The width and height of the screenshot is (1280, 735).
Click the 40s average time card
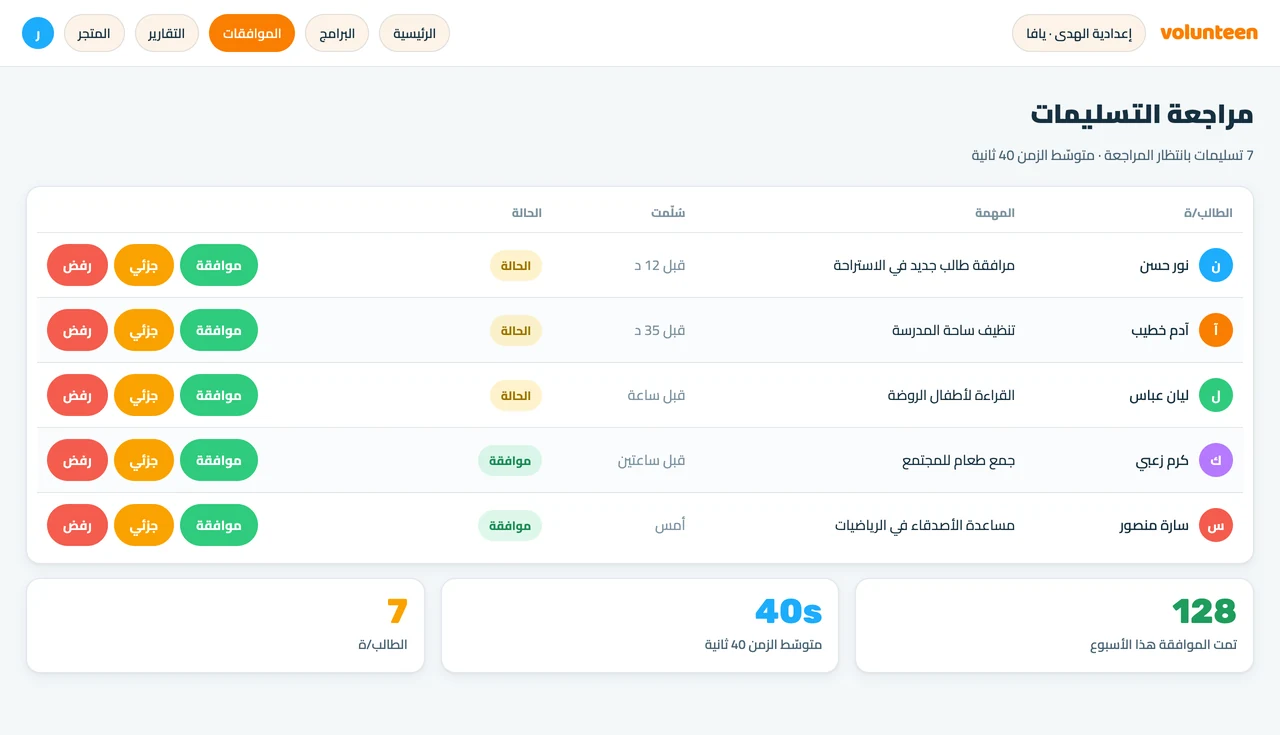tap(640, 625)
